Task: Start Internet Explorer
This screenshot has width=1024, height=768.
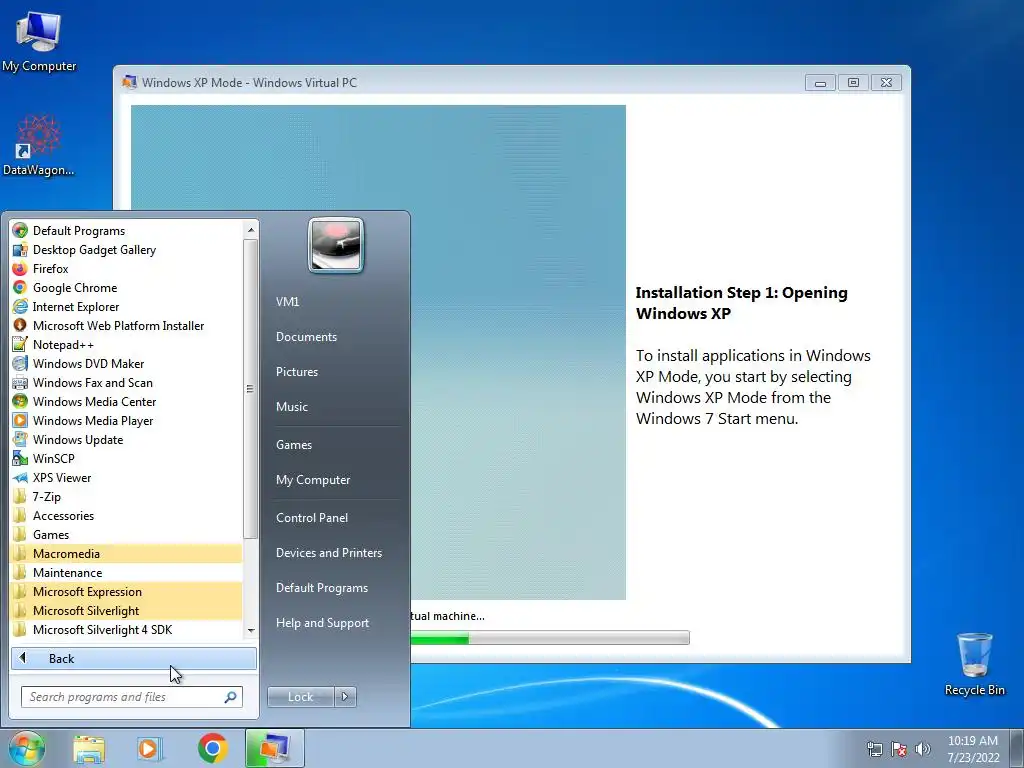Action: 127,306
